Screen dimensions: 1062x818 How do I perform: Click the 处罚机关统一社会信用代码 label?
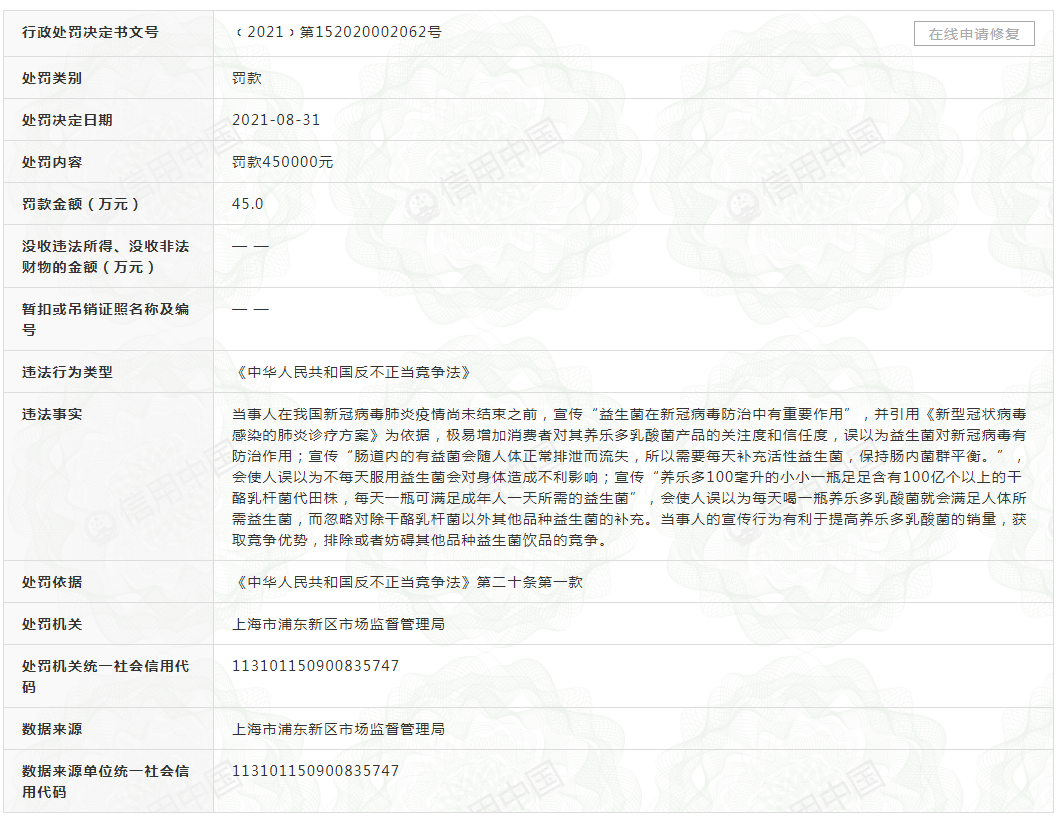coord(105,676)
